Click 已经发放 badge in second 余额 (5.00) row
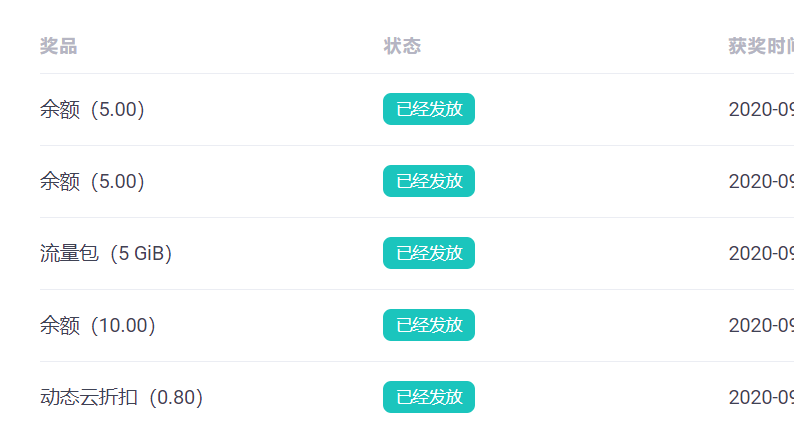 (x=429, y=181)
